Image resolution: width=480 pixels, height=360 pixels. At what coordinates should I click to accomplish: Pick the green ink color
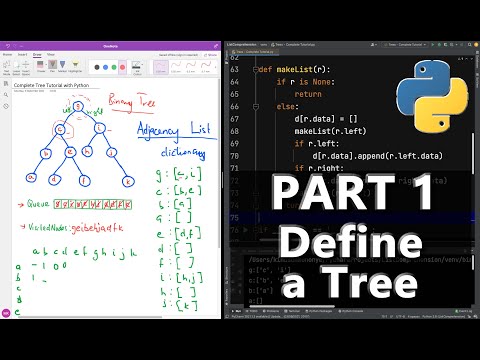(x=114, y=67)
